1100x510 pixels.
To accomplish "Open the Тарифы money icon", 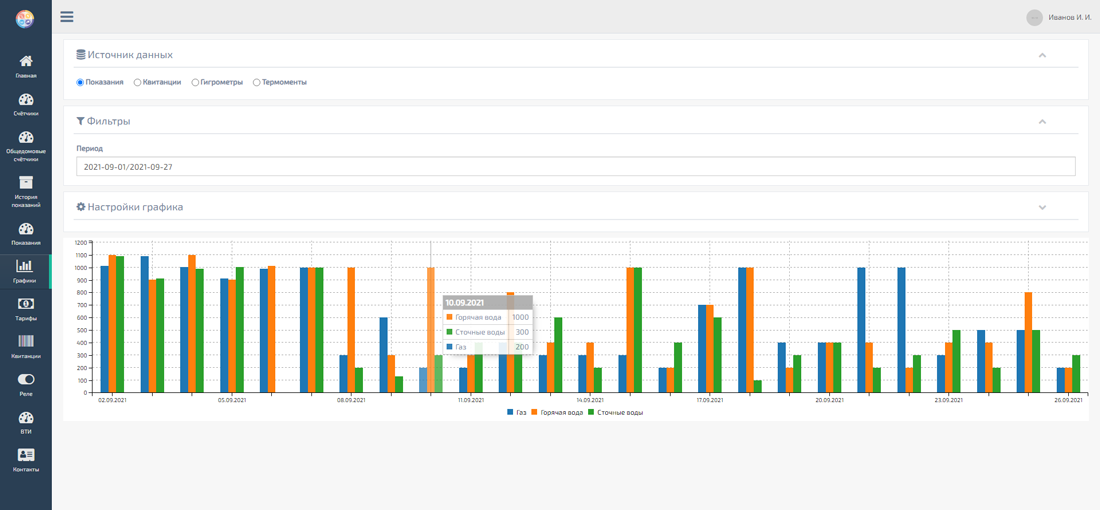I will pyautogui.click(x=26, y=305).
